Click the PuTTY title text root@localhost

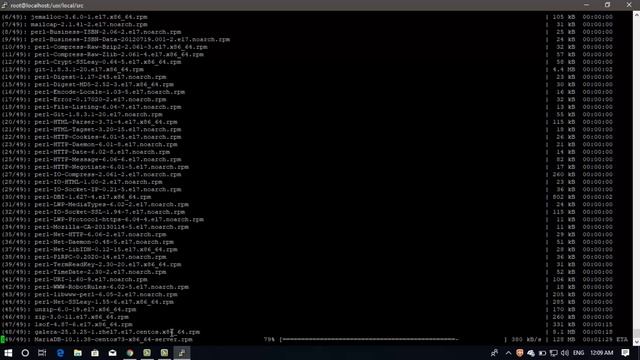47,5
